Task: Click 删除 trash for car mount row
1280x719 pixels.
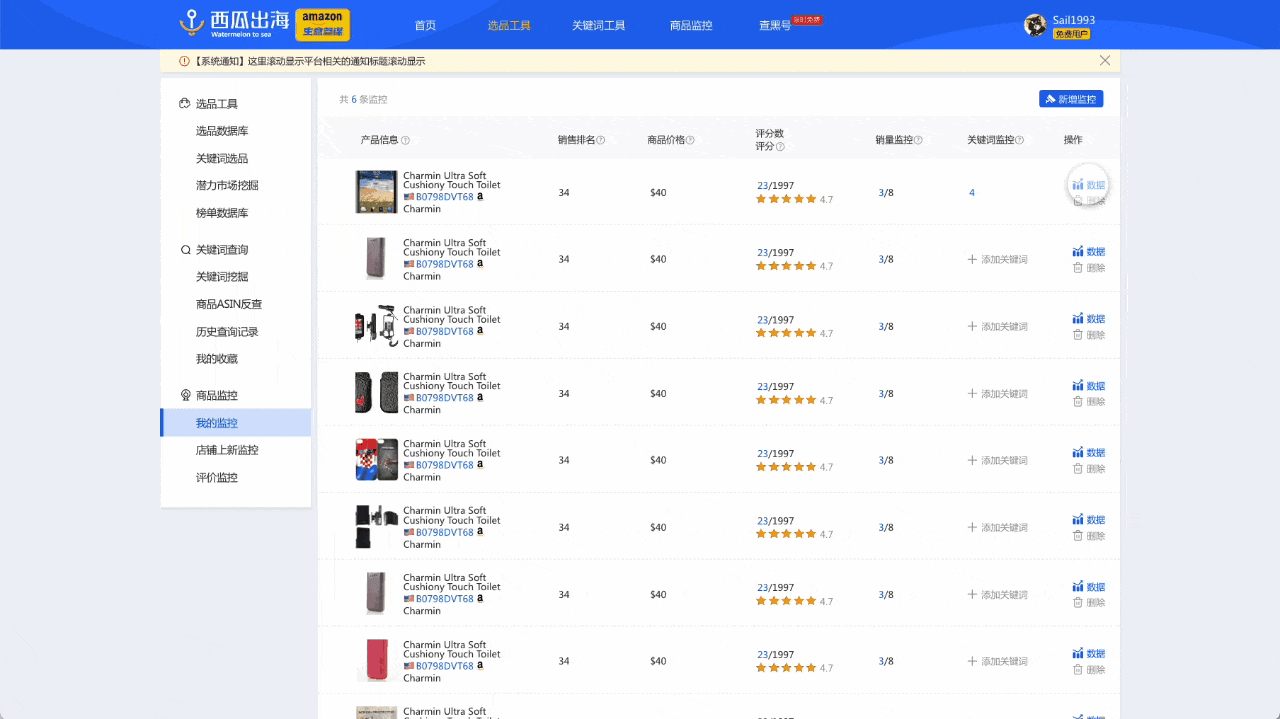Action: coord(1088,335)
